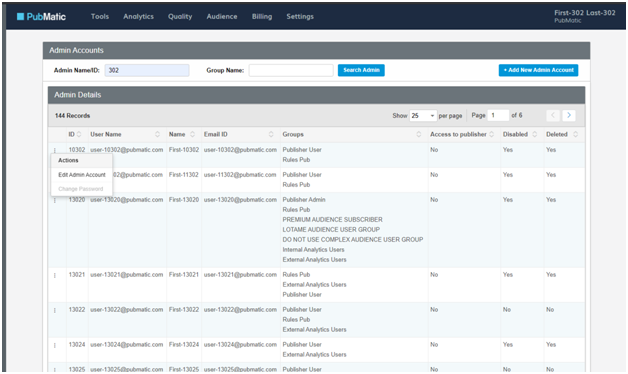Click the Admin Accounts panel header

point(316,50)
